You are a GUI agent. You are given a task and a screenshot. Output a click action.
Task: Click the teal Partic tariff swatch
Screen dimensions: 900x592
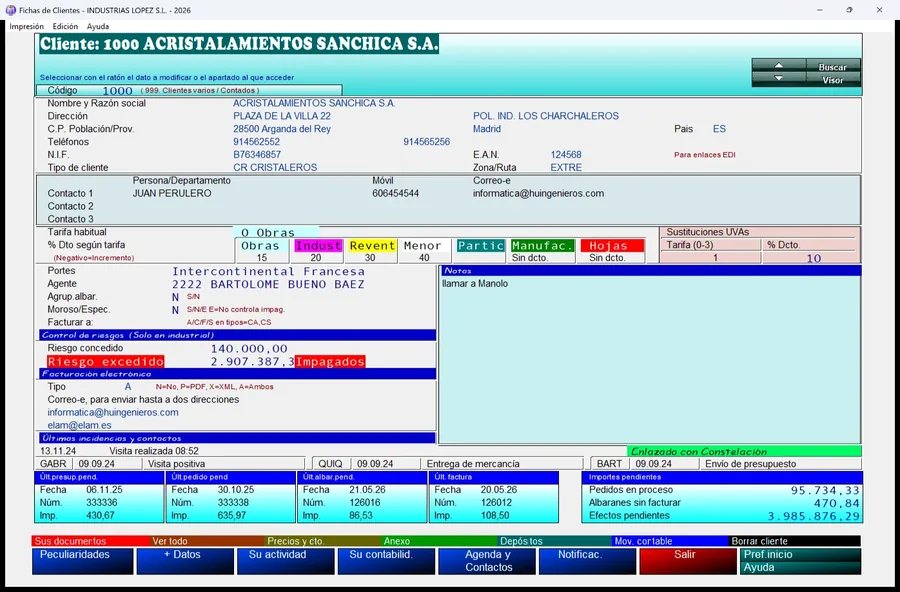481,246
